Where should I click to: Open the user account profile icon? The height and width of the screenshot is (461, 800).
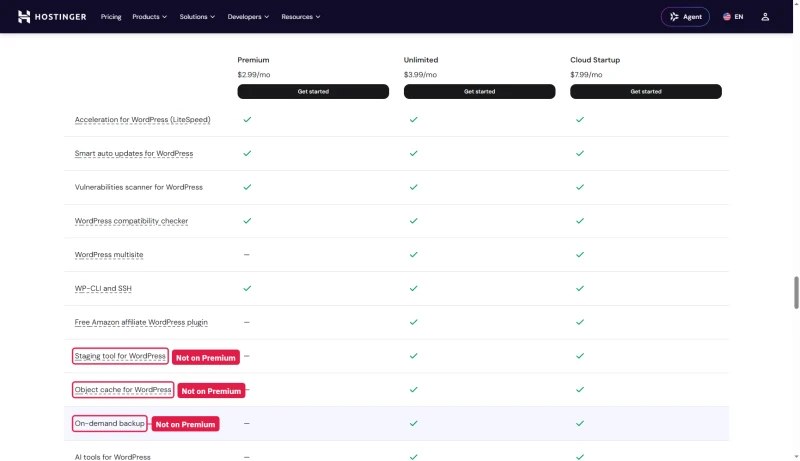(765, 17)
